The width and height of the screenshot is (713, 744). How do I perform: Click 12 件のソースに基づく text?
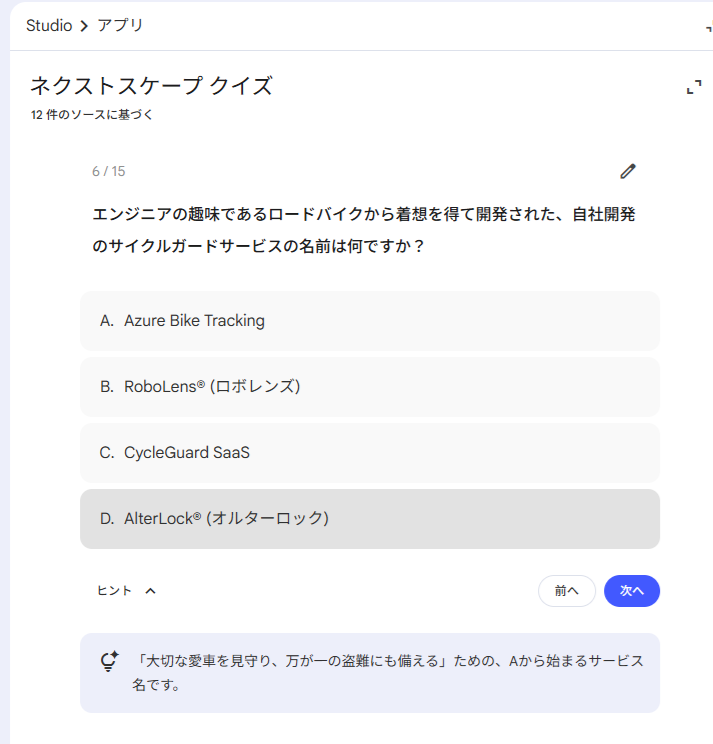(x=92, y=115)
